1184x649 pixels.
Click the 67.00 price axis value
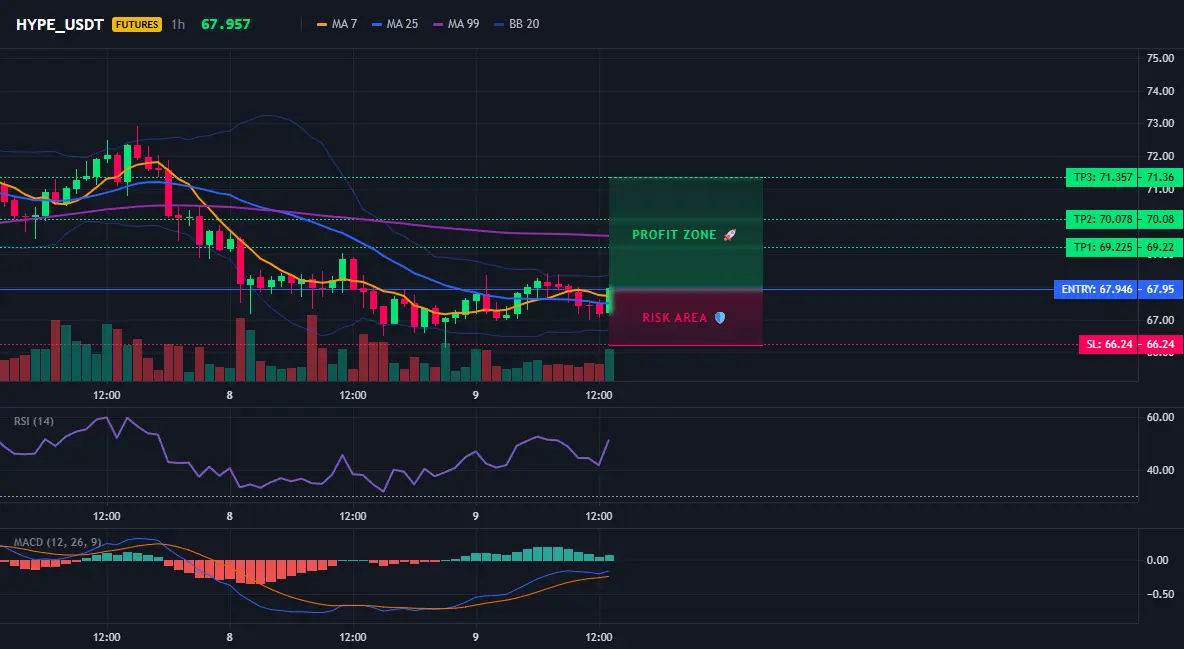(x=1160, y=320)
